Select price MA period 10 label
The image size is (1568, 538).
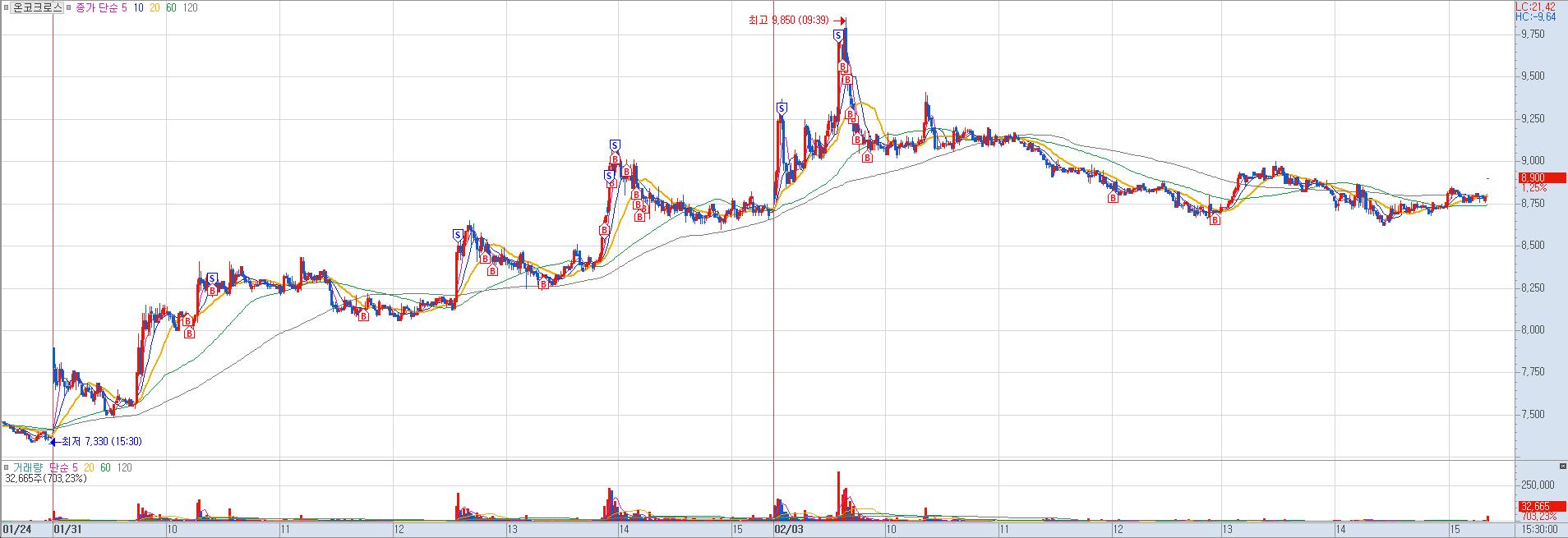pyautogui.click(x=139, y=7)
